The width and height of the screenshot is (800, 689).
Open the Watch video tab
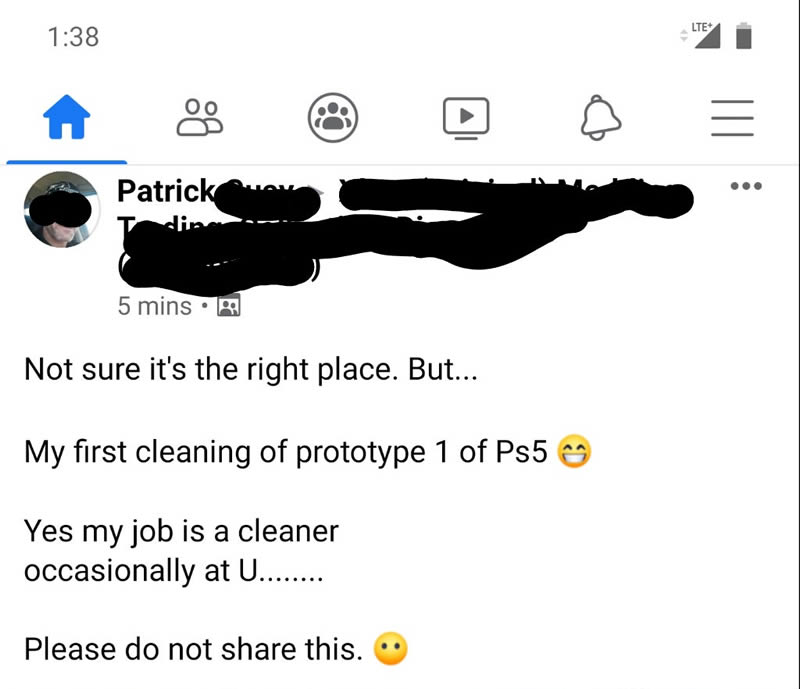pos(466,117)
